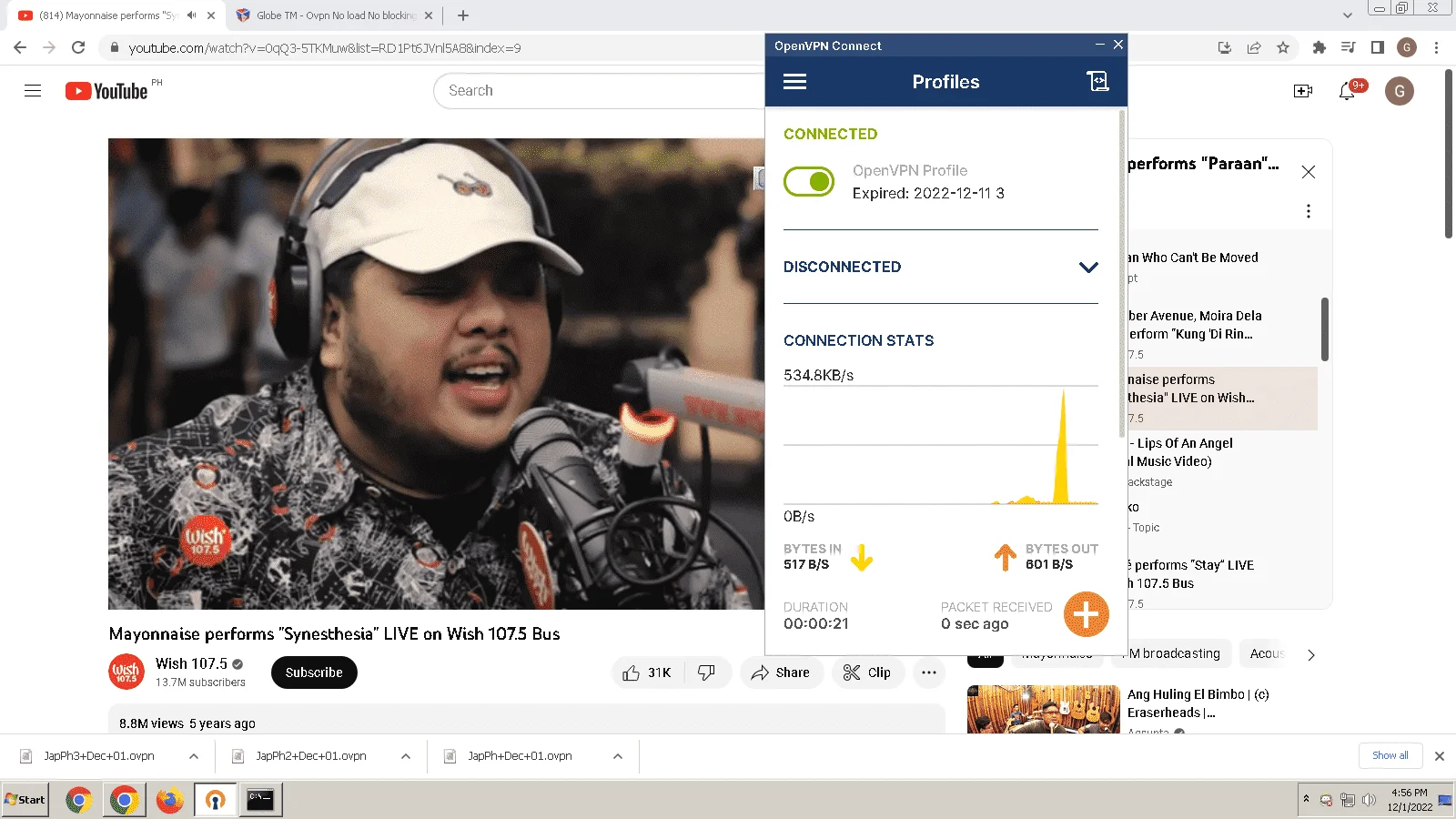Open the Windows Start button
This screenshot has width=1456, height=819.
25,800
